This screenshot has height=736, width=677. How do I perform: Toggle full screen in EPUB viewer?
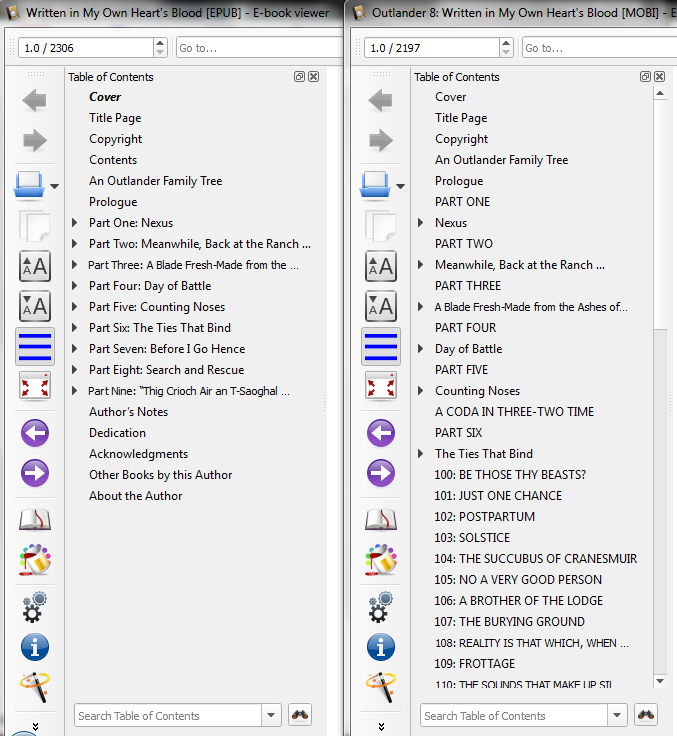tap(35, 386)
